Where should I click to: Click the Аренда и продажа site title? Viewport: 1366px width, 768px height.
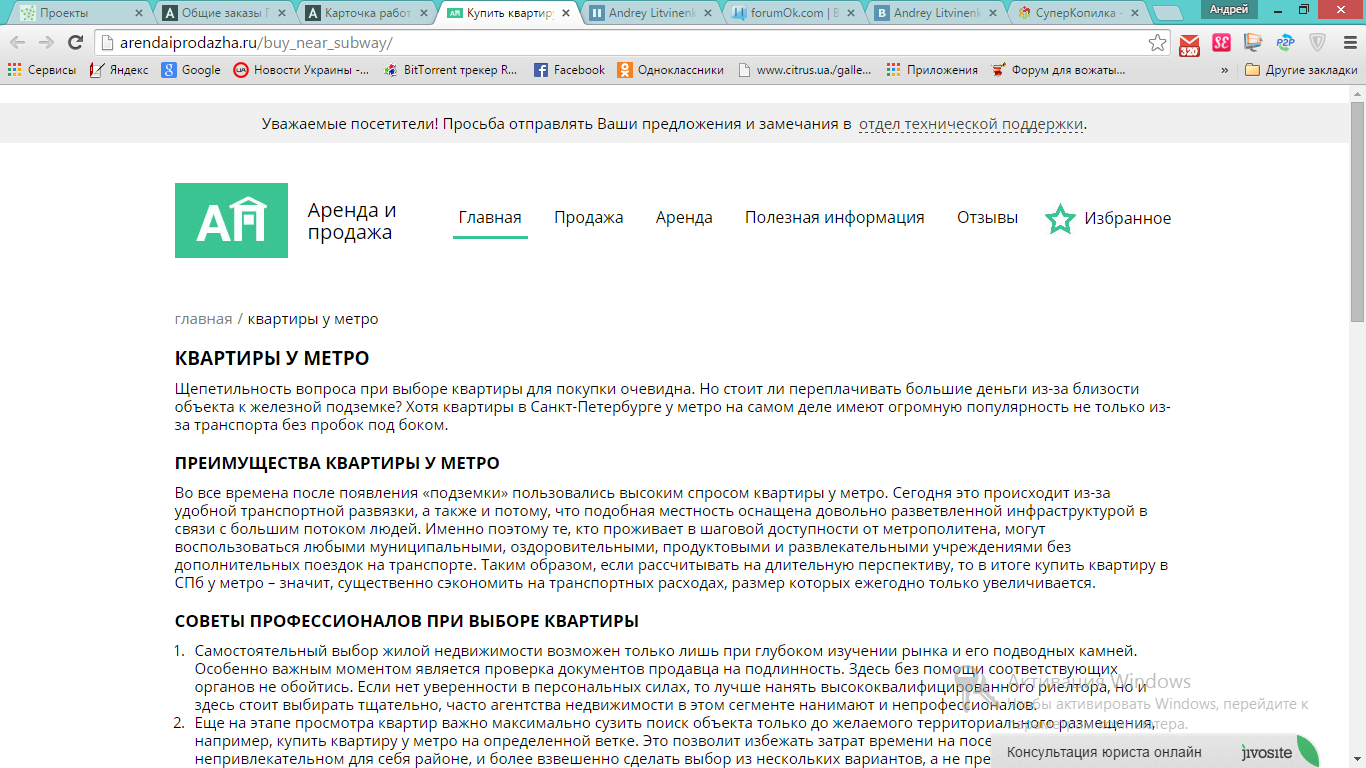coord(352,221)
